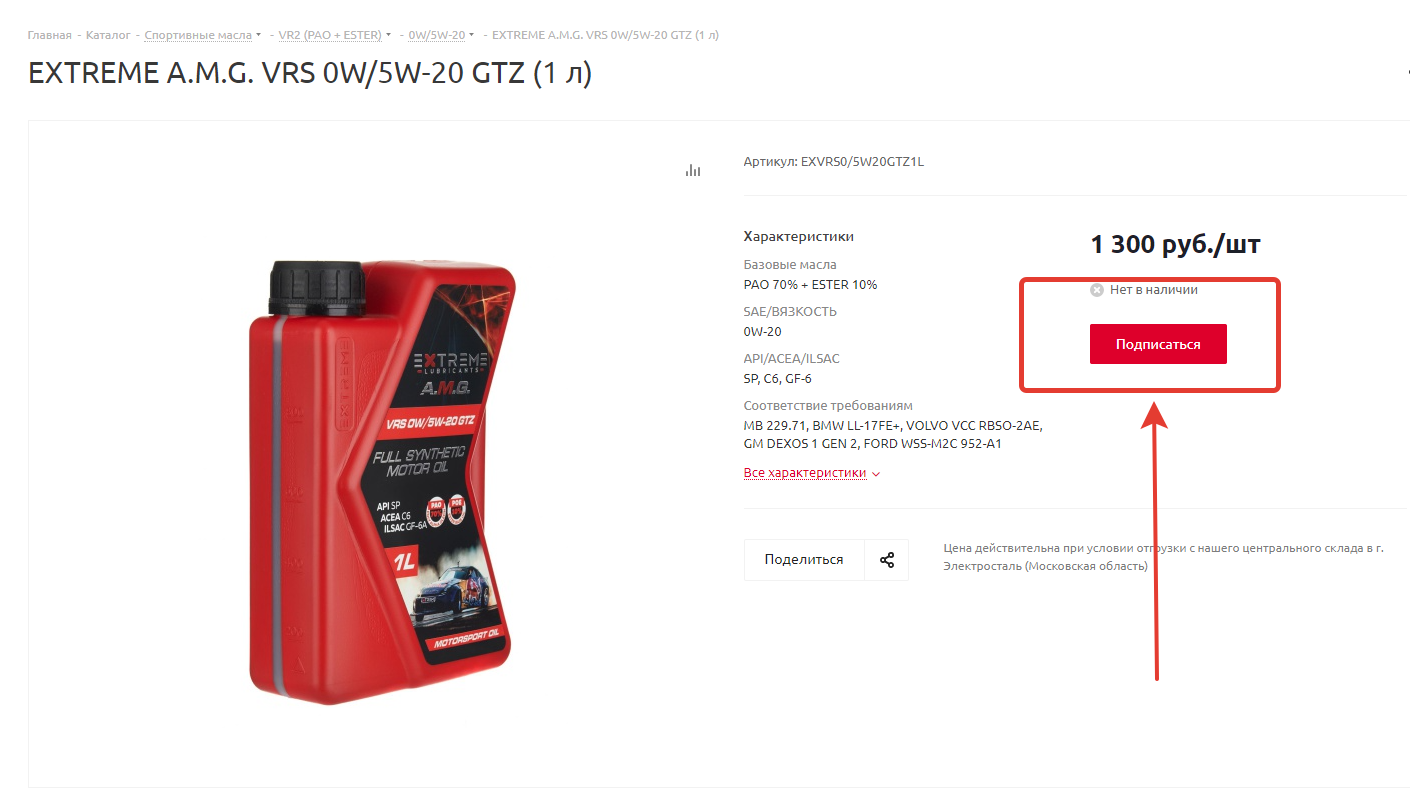Viewport: 1410px width, 805px height.
Task: Expand chevron next to Все характеристики
Action: (x=876, y=474)
